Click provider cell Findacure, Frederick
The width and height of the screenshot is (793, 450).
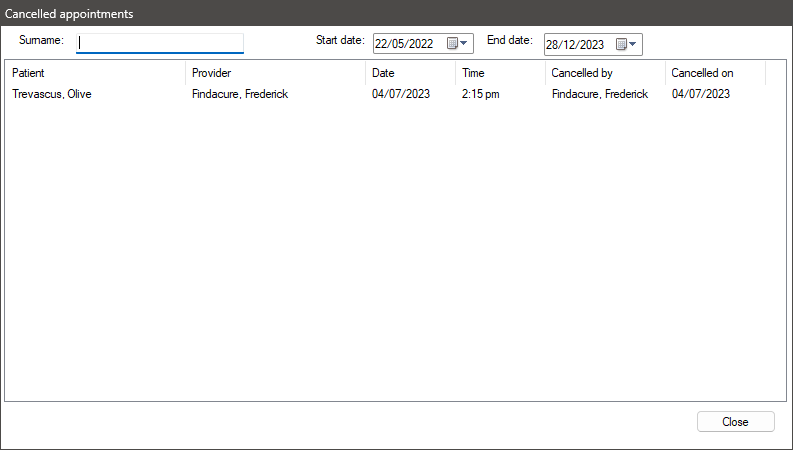[x=240, y=94]
